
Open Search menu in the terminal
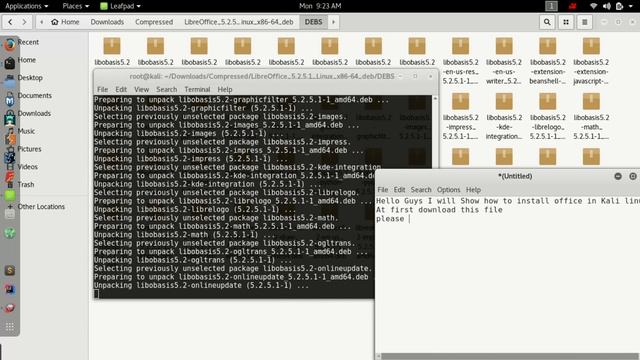[x=167, y=89]
